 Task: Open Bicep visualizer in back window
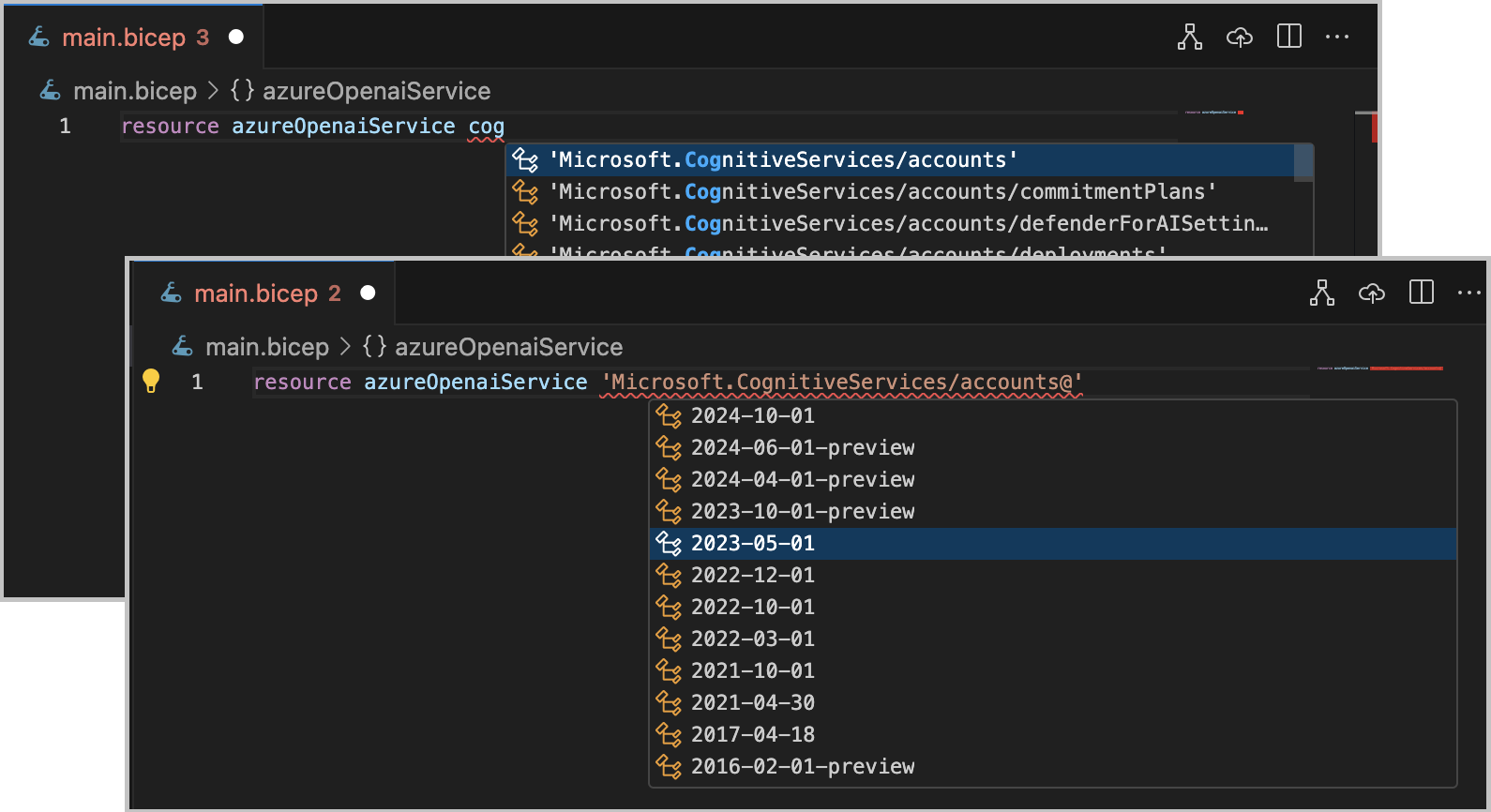[x=1190, y=37]
